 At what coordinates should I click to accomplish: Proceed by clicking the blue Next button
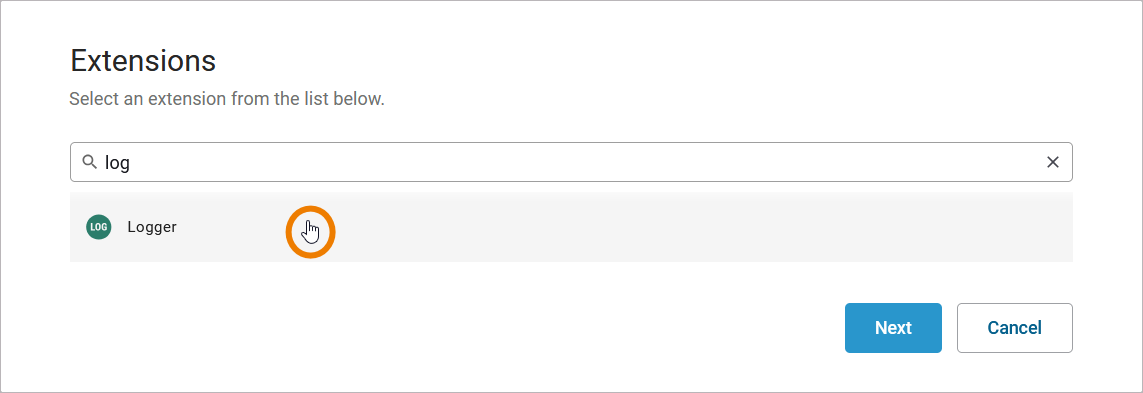[893, 328]
